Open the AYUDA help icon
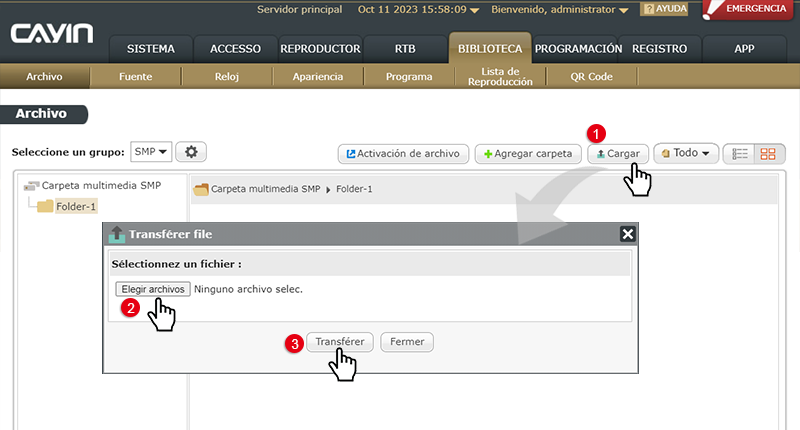Screen dimensions: 800x430 click(664, 9)
